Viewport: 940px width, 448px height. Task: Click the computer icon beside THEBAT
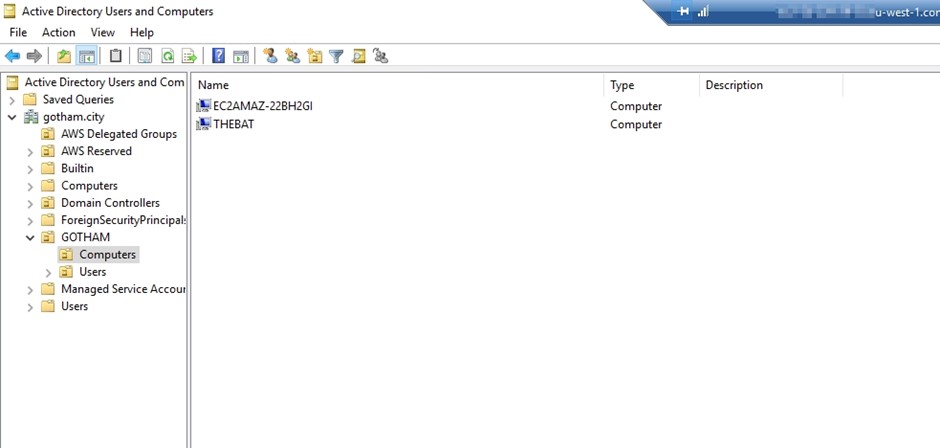(204, 124)
